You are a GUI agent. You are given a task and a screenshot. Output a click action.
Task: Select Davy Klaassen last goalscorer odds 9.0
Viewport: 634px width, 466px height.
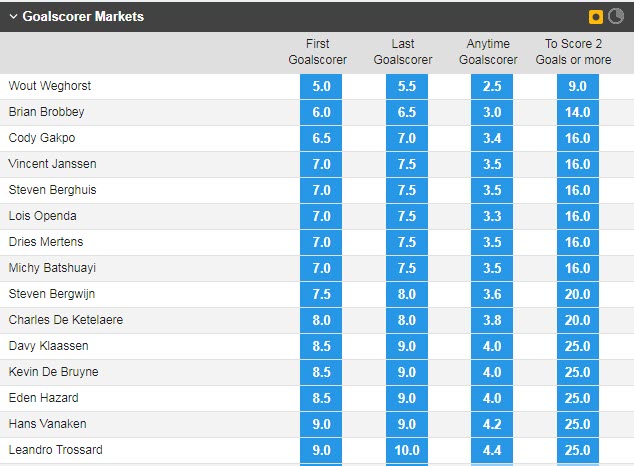tap(407, 347)
